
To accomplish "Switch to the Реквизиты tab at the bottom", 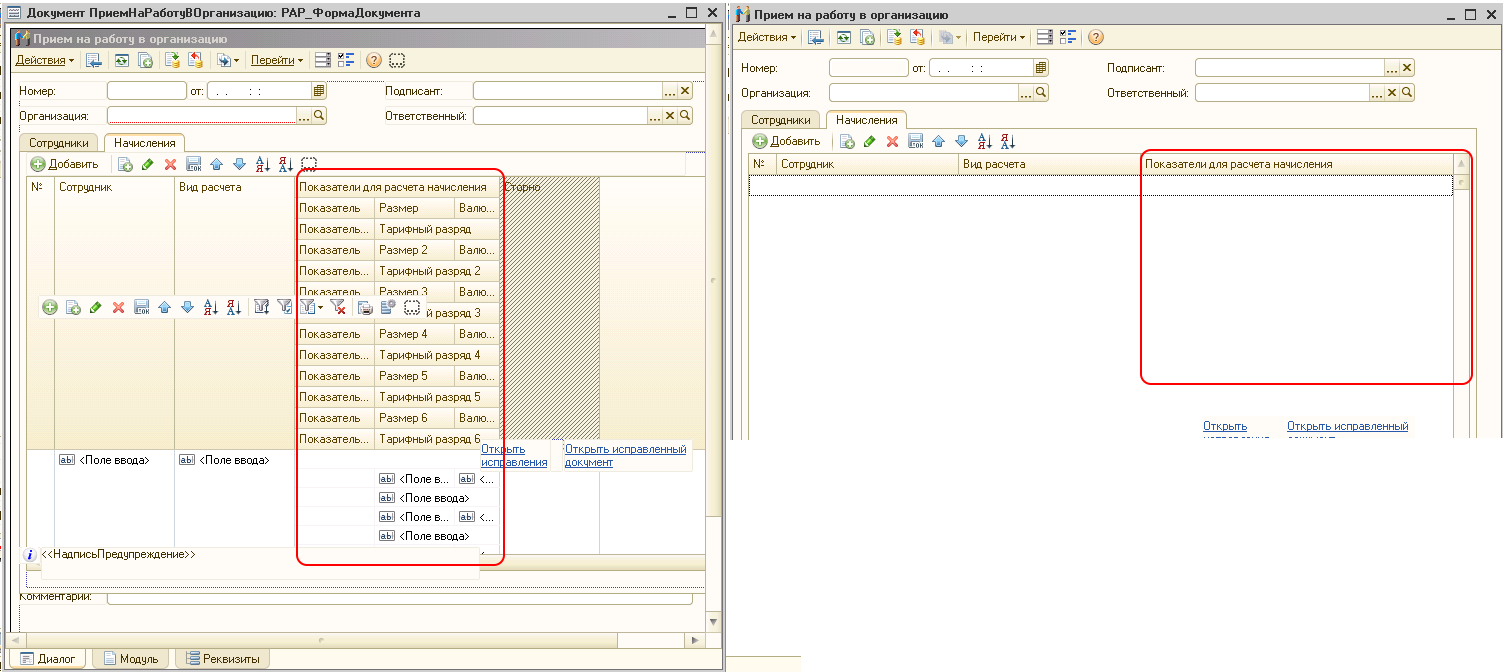I will (x=221, y=659).
